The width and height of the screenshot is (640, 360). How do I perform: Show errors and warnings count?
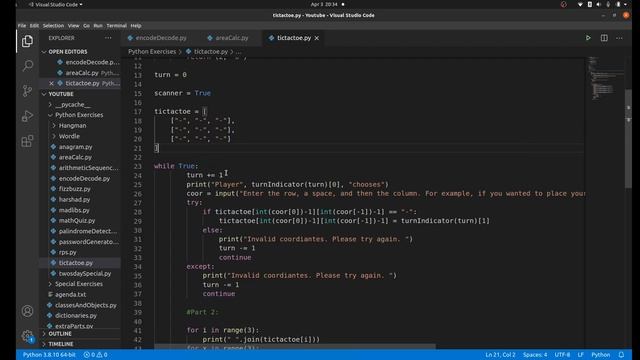click(95, 355)
